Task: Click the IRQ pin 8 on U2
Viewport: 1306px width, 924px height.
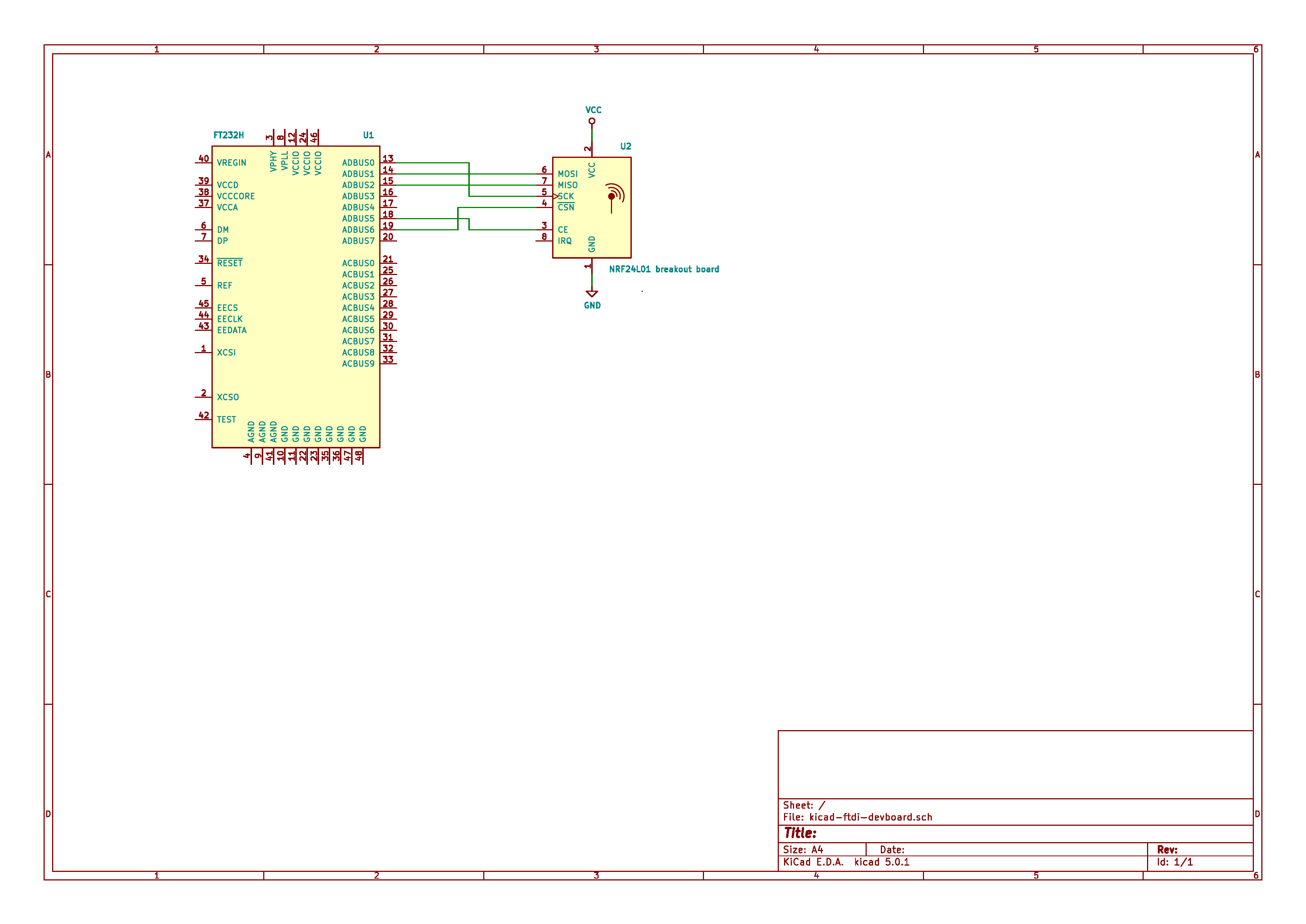Action: point(544,241)
